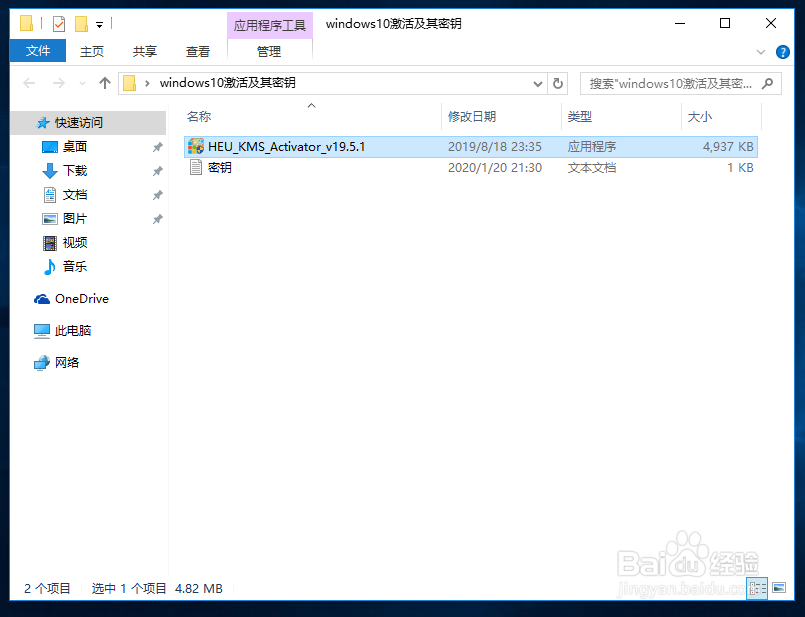
Task: Switch to the 共享 ribbon tab
Action: (144, 51)
